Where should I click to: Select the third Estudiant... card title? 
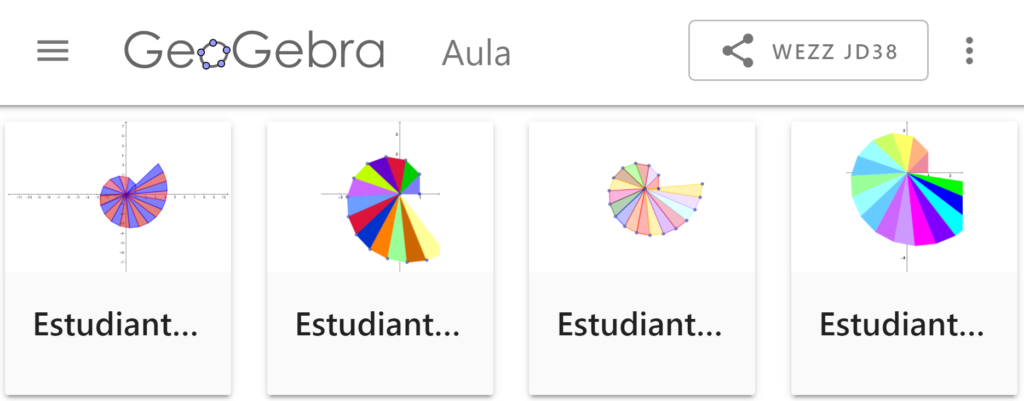(640, 324)
